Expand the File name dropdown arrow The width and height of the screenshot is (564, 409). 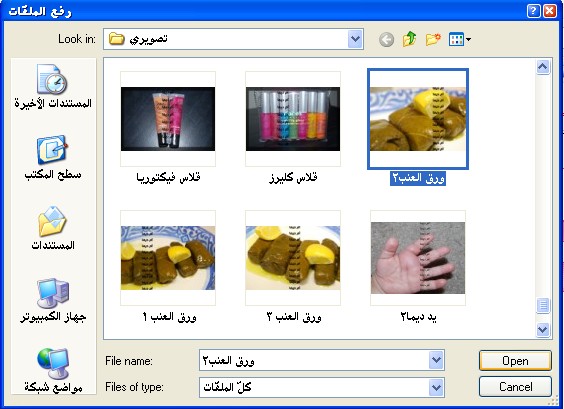point(436,360)
